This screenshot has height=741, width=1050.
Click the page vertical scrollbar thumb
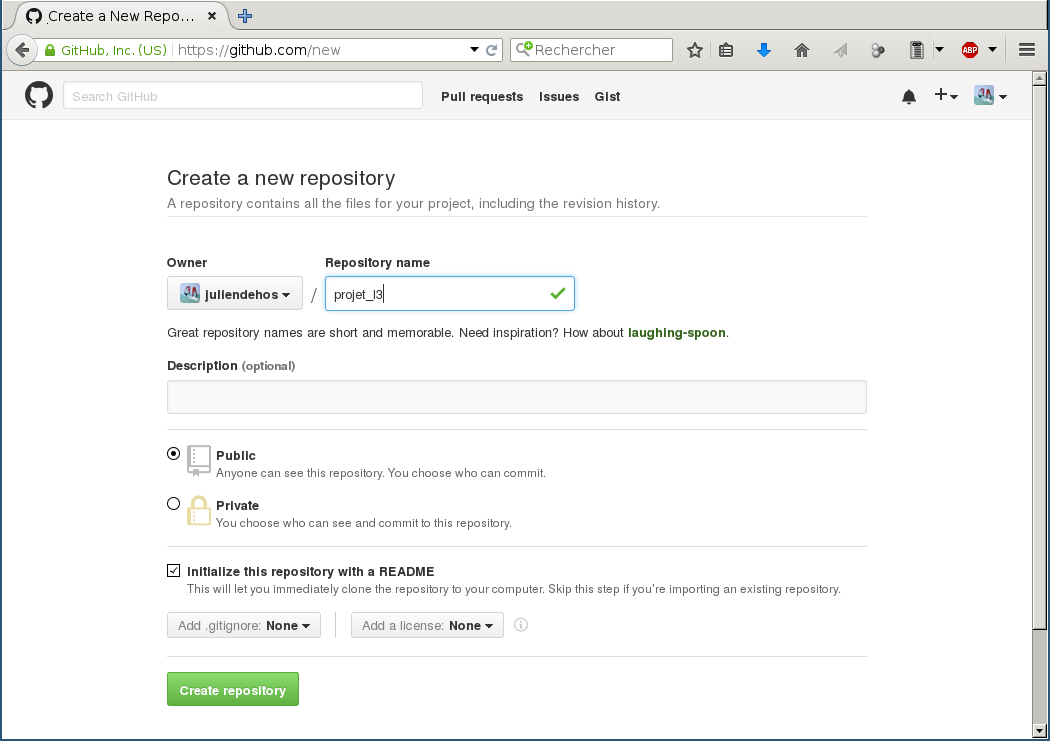click(x=1039, y=357)
